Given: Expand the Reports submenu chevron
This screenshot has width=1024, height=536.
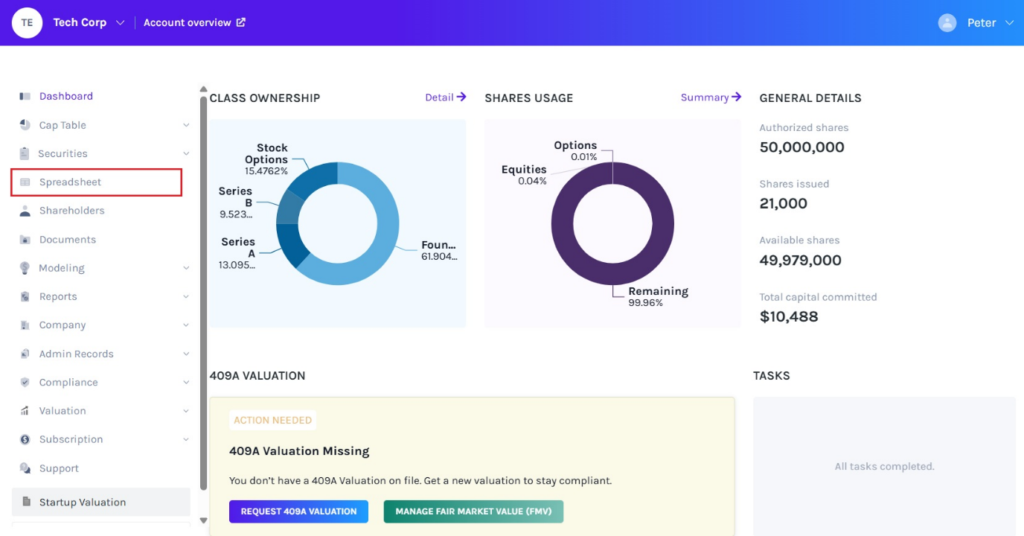Looking at the screenshot, I should [186, 297].
